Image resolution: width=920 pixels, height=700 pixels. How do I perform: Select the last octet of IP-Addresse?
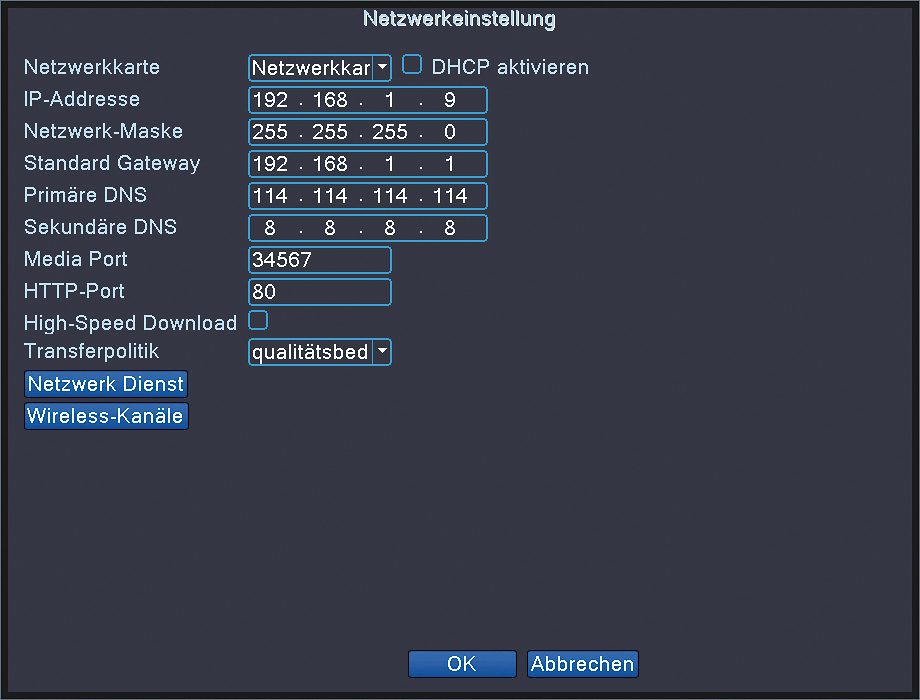450,100
